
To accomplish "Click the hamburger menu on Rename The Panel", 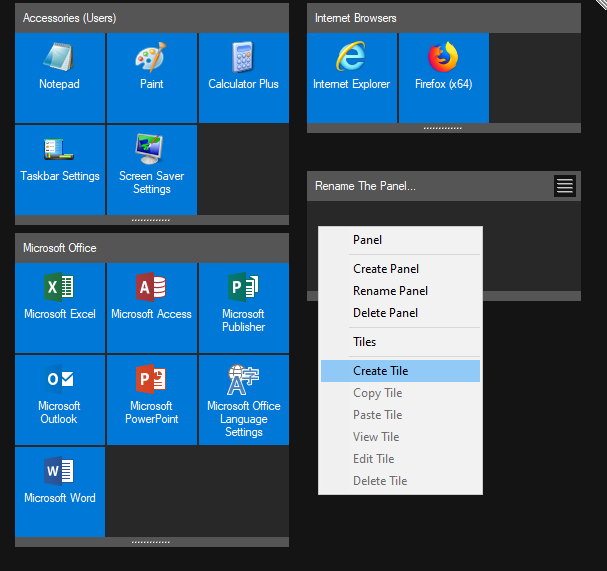I will point(565,186).
